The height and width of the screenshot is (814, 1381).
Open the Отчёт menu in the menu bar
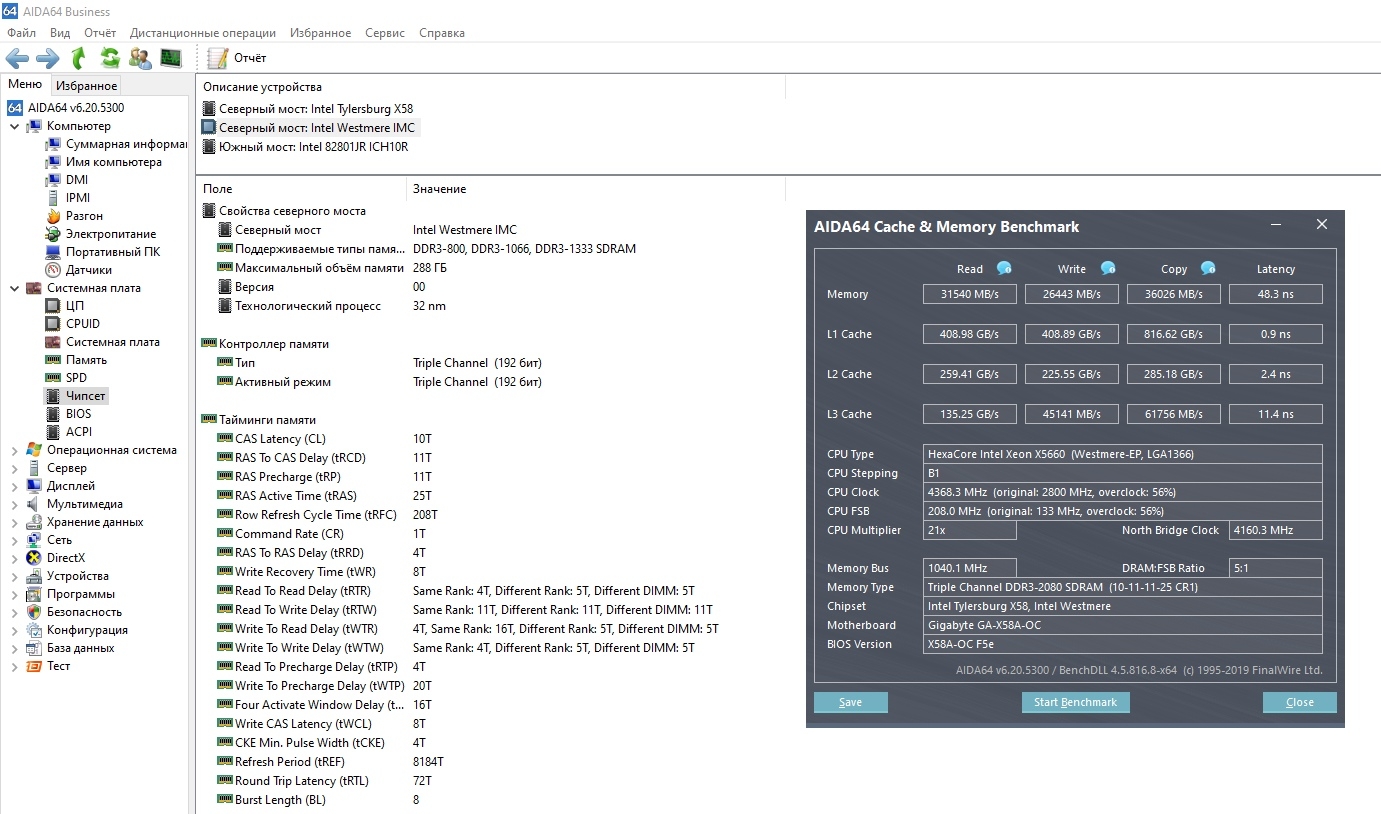[100, 33]
